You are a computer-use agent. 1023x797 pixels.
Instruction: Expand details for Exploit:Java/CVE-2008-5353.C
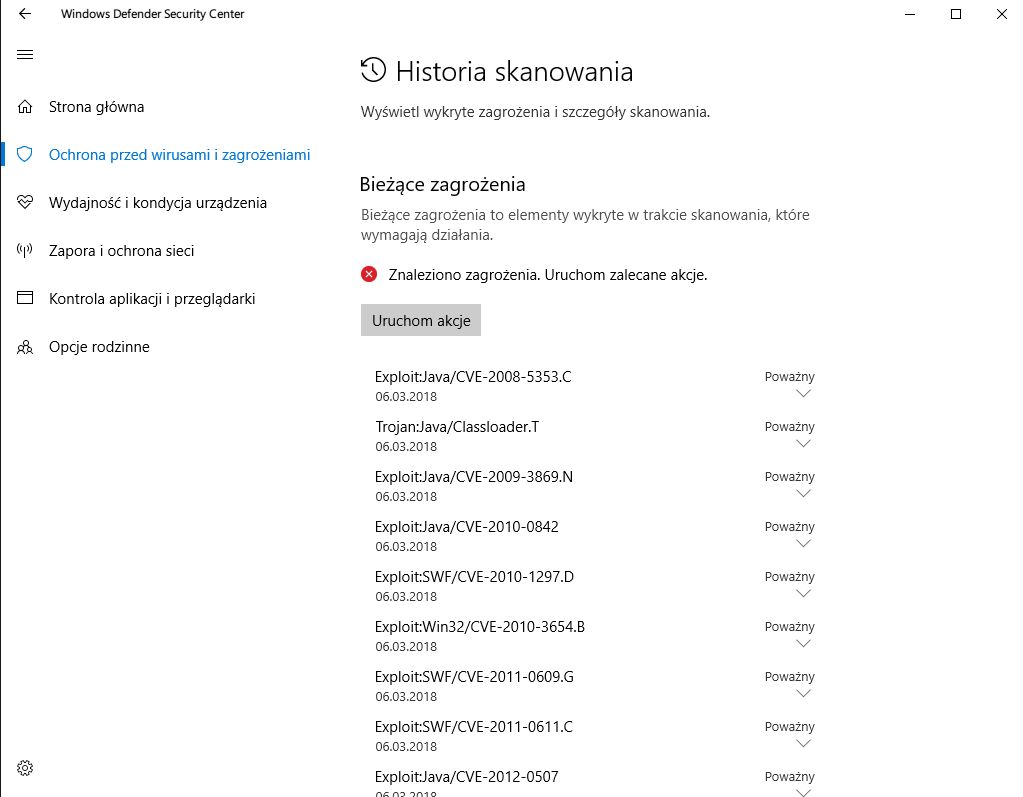pos(801,393)
